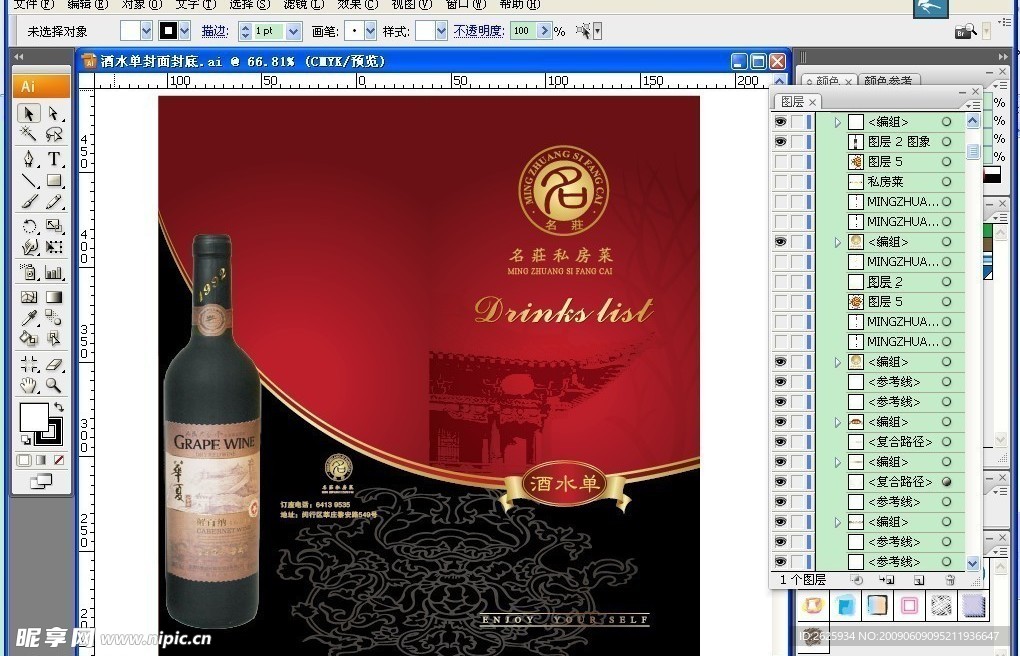This screenshot has height=656, width=1020.
Task: Reset default fill and stroke small icon
Action: pyautogui.click(x=25, y=441)
